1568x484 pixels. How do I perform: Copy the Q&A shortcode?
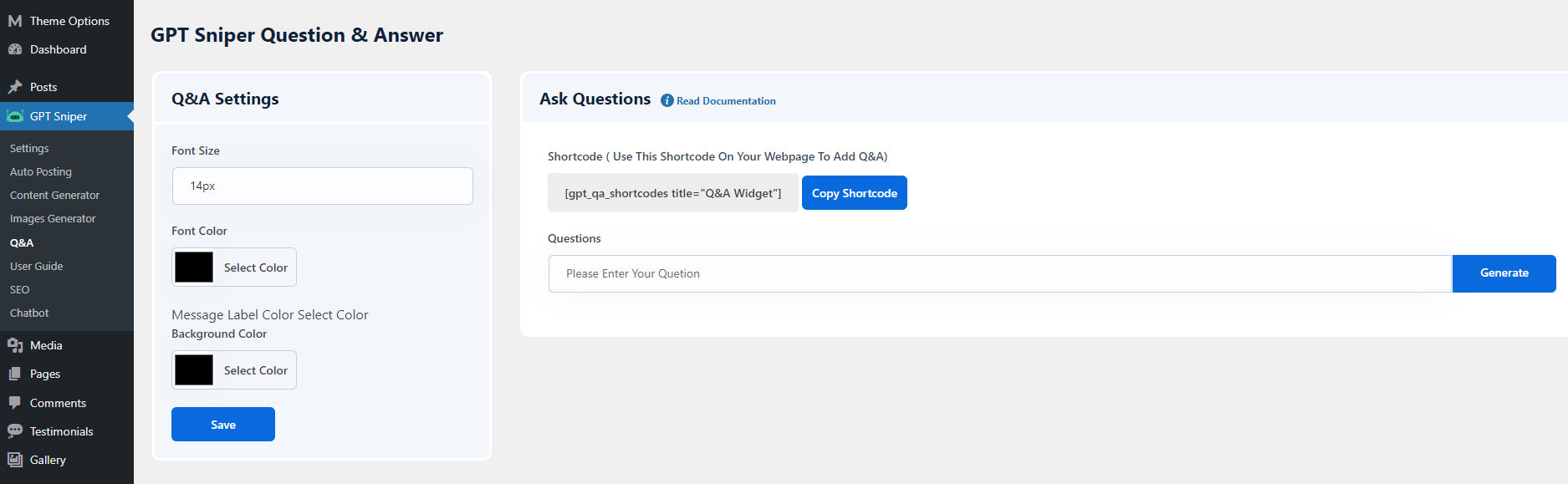(854, 193)
